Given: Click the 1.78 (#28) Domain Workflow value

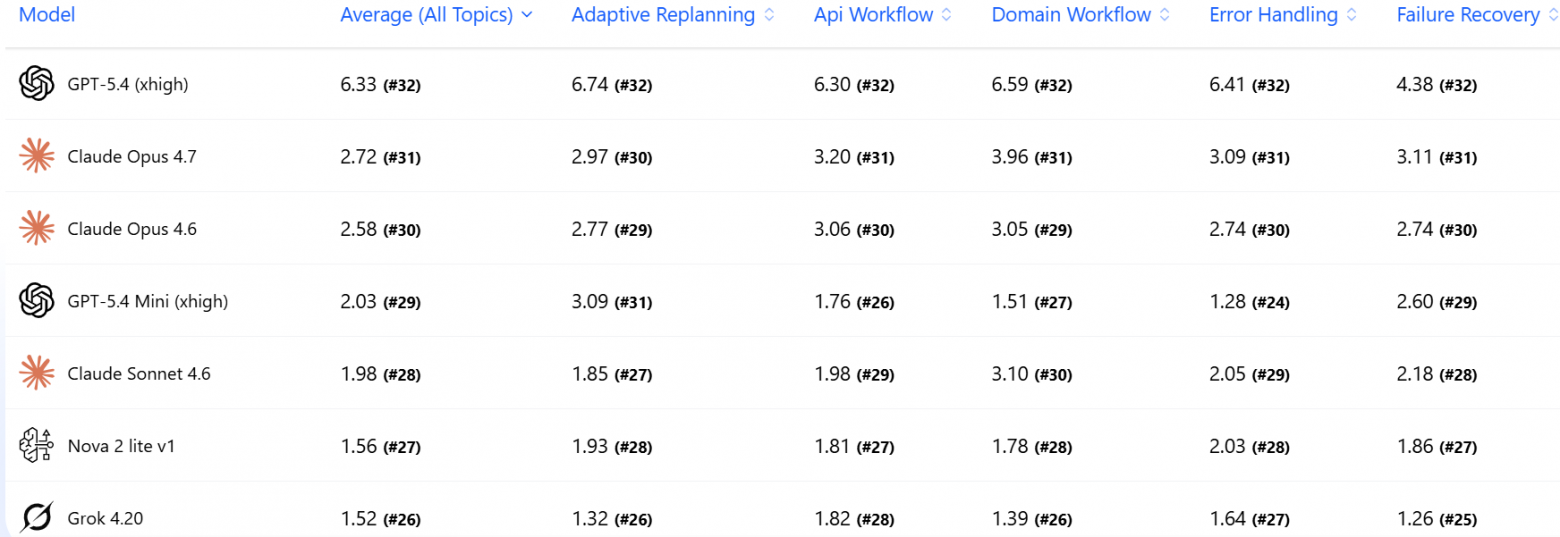Looking at the screenshot, I should (x=1032, y=446).
